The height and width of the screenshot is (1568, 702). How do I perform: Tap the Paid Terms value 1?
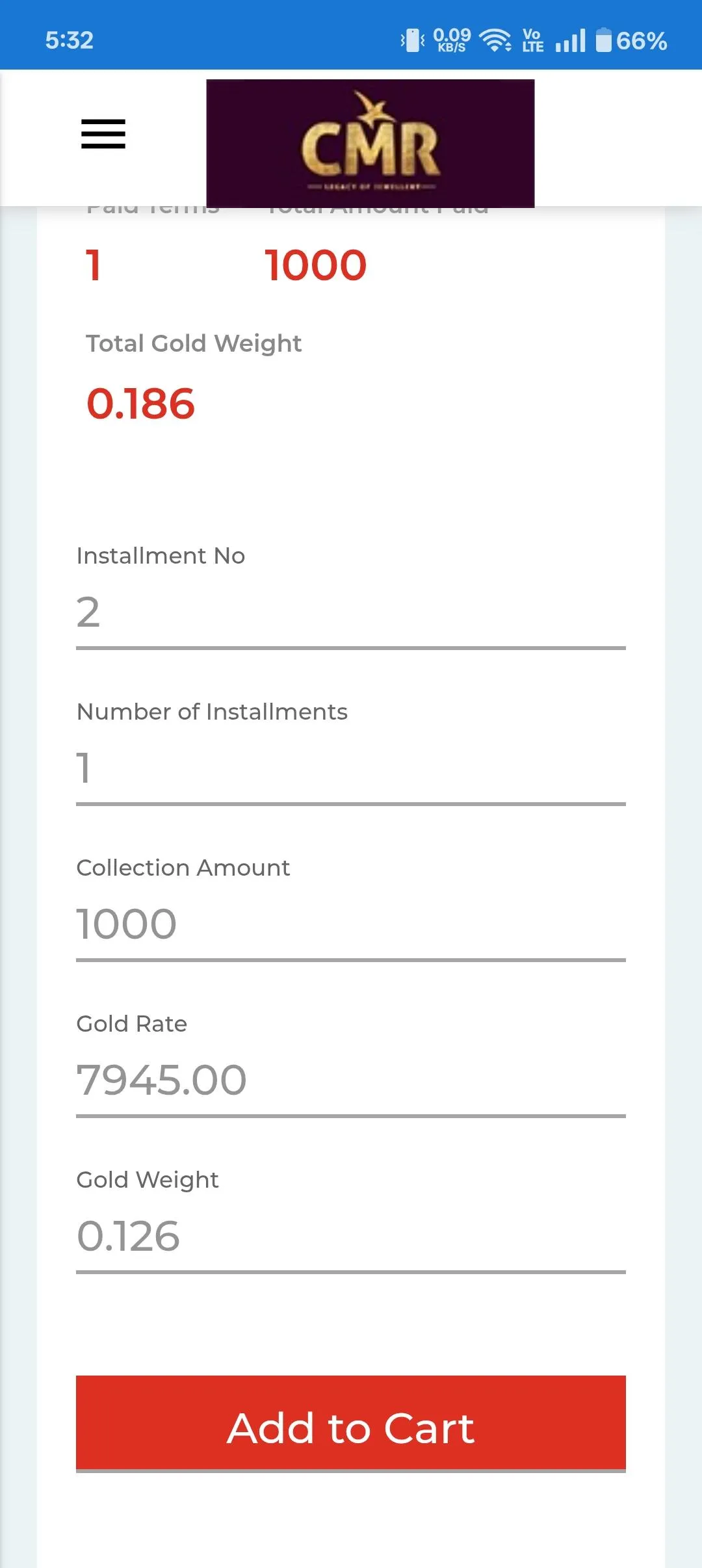94,265
